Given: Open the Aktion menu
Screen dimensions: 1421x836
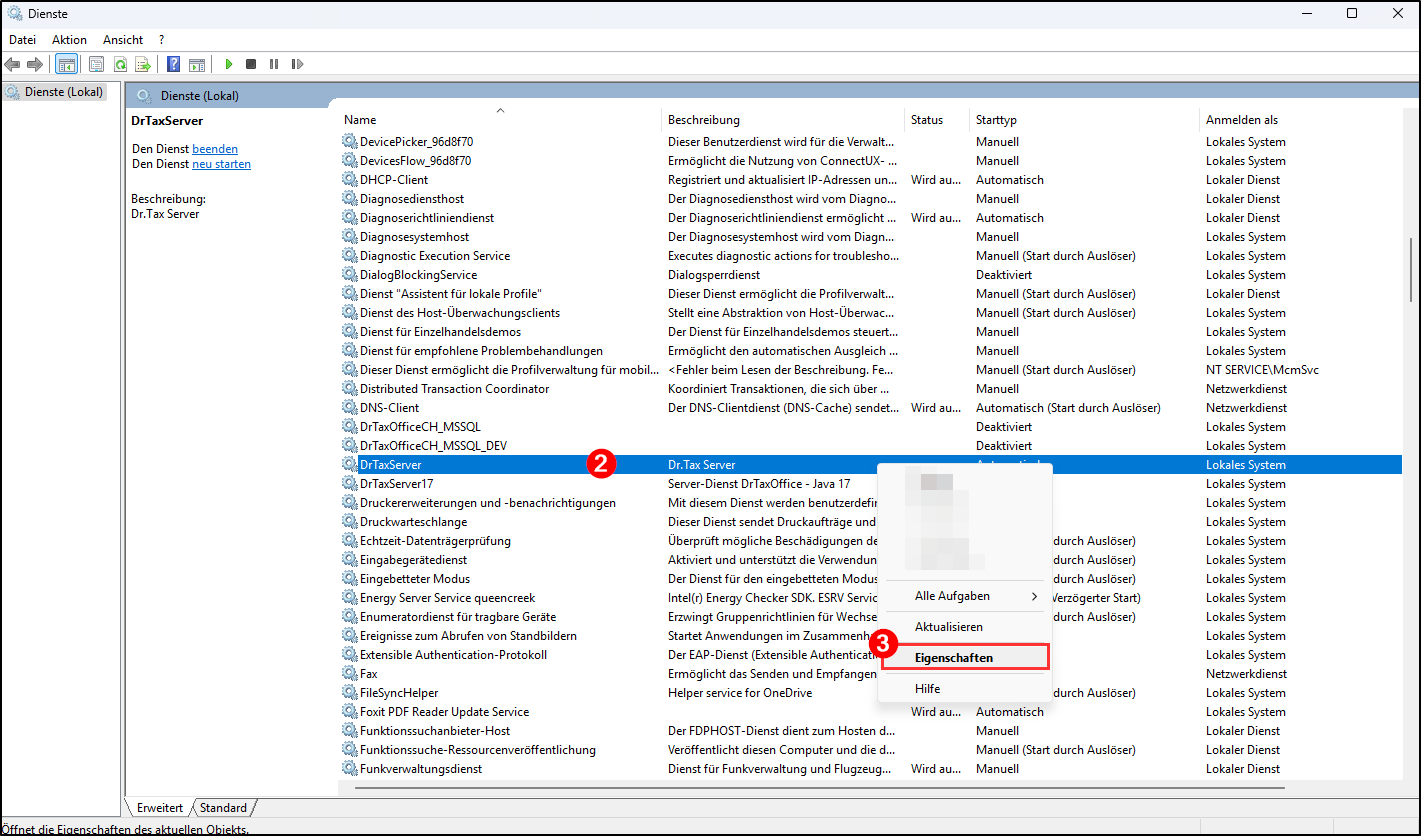Looking at the screenshot, I should pyautogui.click(x=69, y=39).
